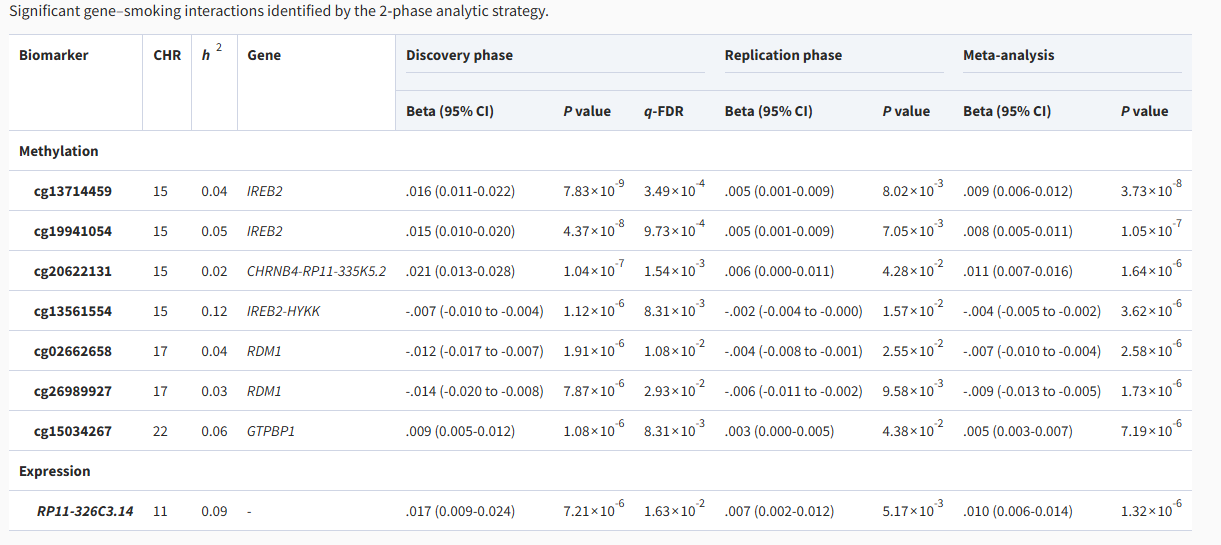Click the Expression section heading
Screen dimensions: 1221x545
[55, 471]
